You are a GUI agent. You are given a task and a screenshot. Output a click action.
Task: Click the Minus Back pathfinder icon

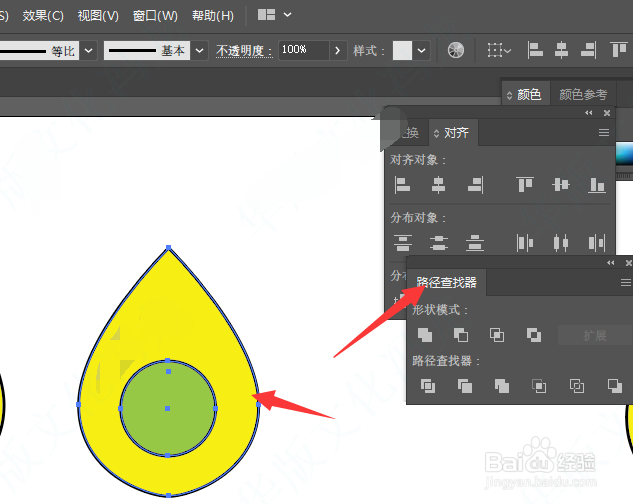pos(614,386)
